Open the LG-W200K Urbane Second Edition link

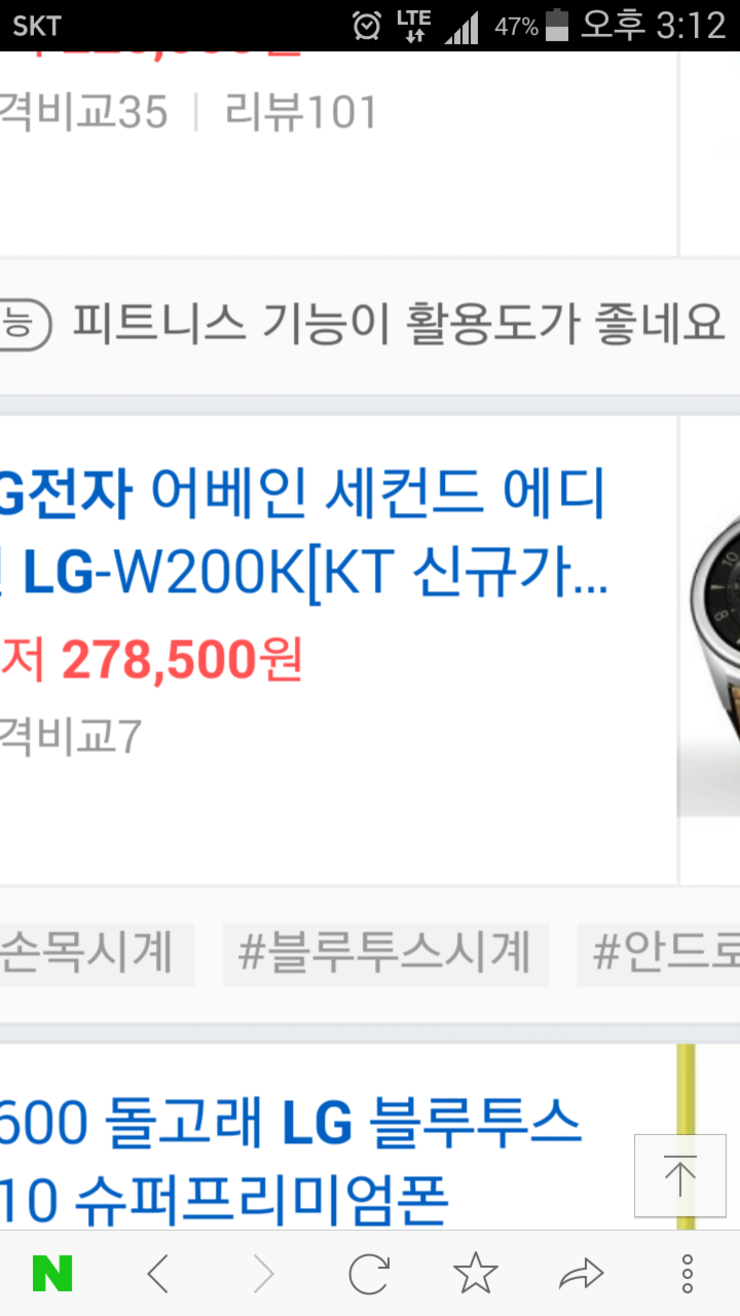[303, 537]
